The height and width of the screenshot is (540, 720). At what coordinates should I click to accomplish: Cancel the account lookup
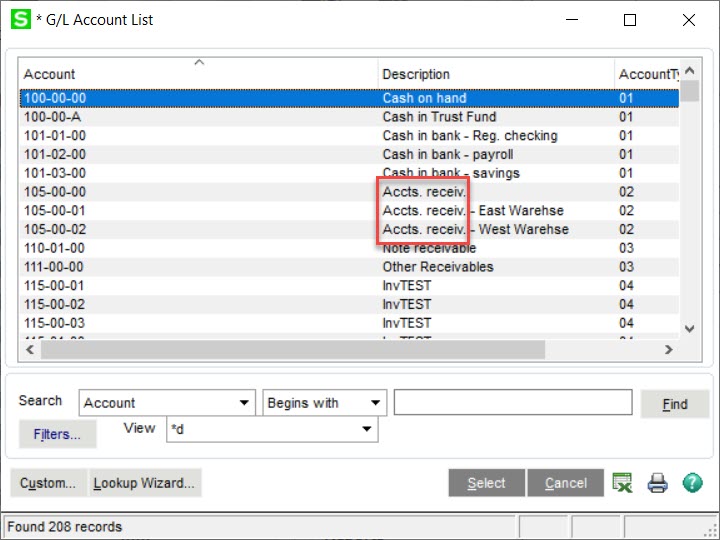coord(566,483)
